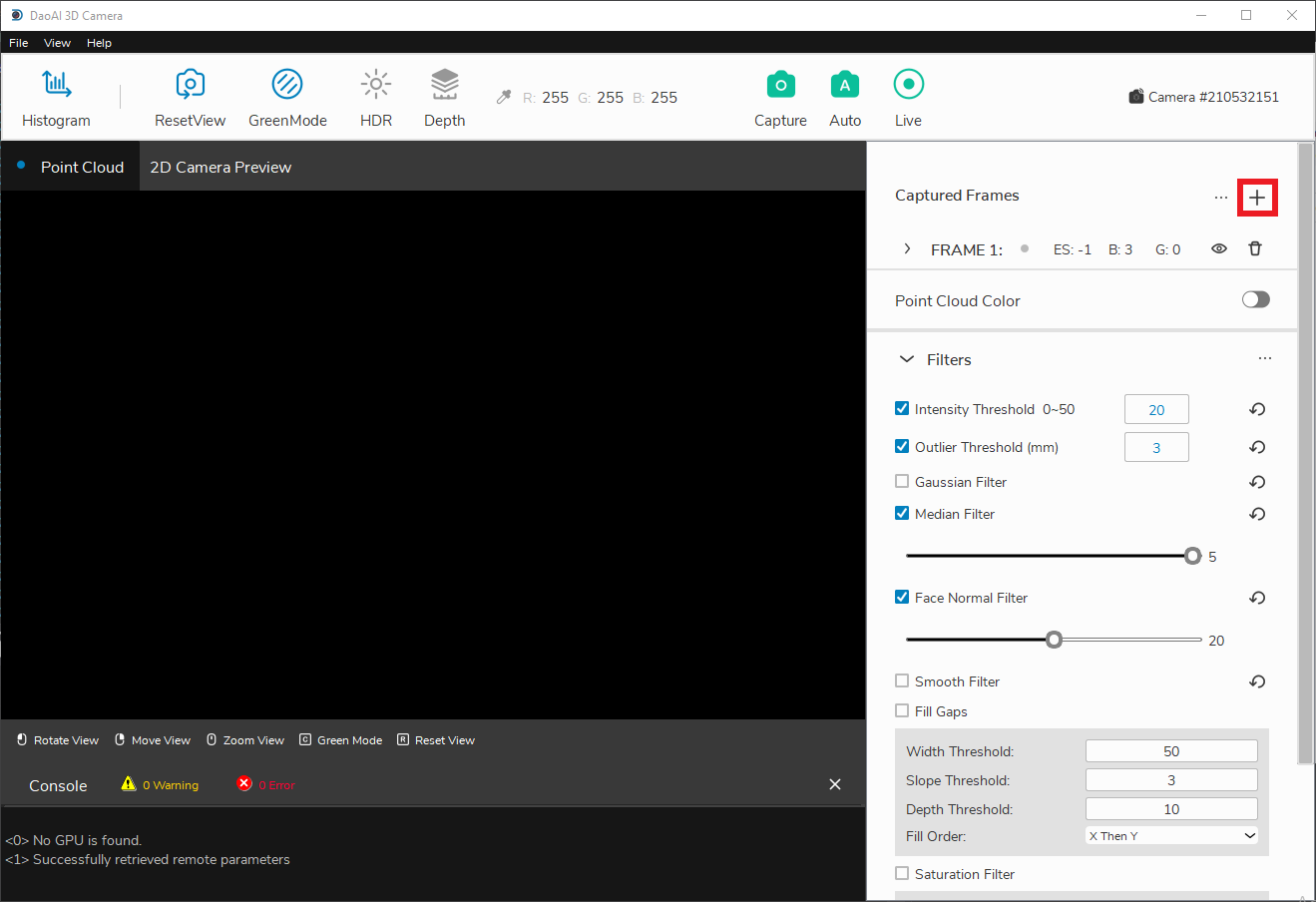The image size is (1316, 902).
Task: Enable the Gaussian Filter checkbox
Action: tap(902, 482)
